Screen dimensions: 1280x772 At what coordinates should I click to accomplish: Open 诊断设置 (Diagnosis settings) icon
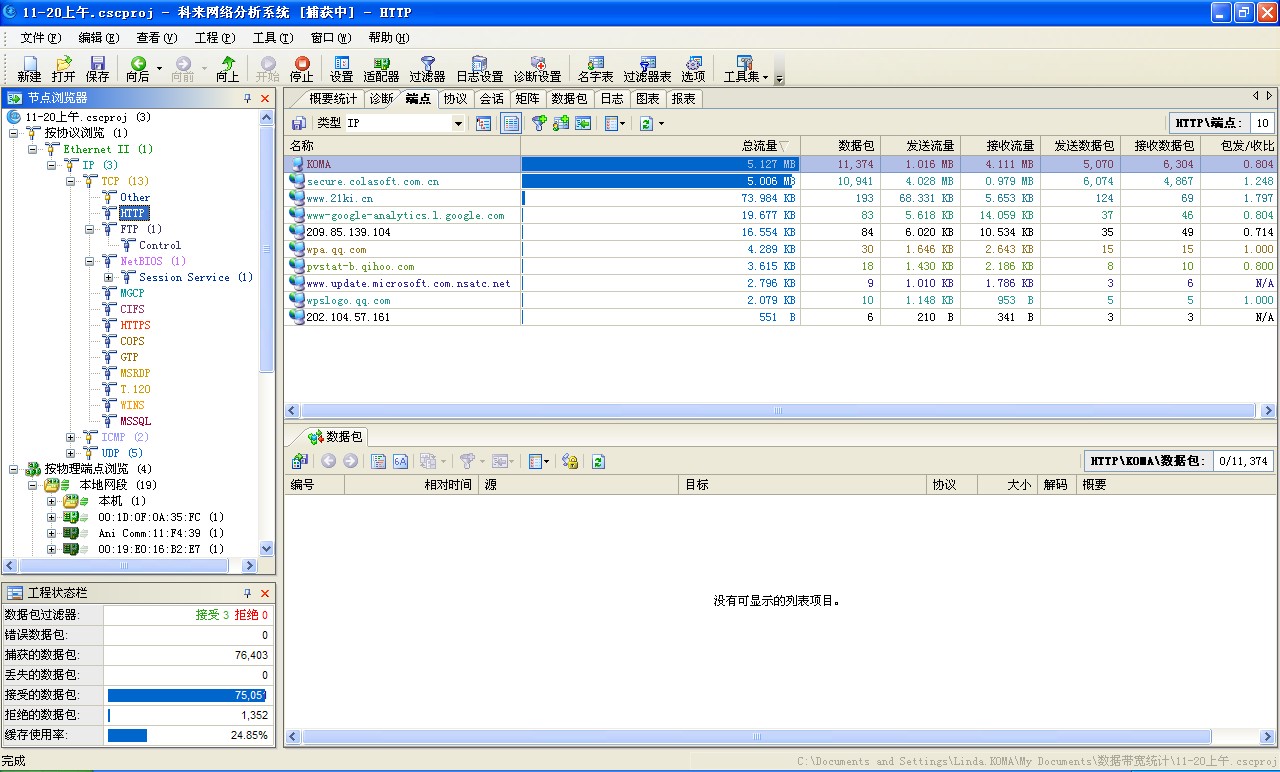(x=537, y=64)
